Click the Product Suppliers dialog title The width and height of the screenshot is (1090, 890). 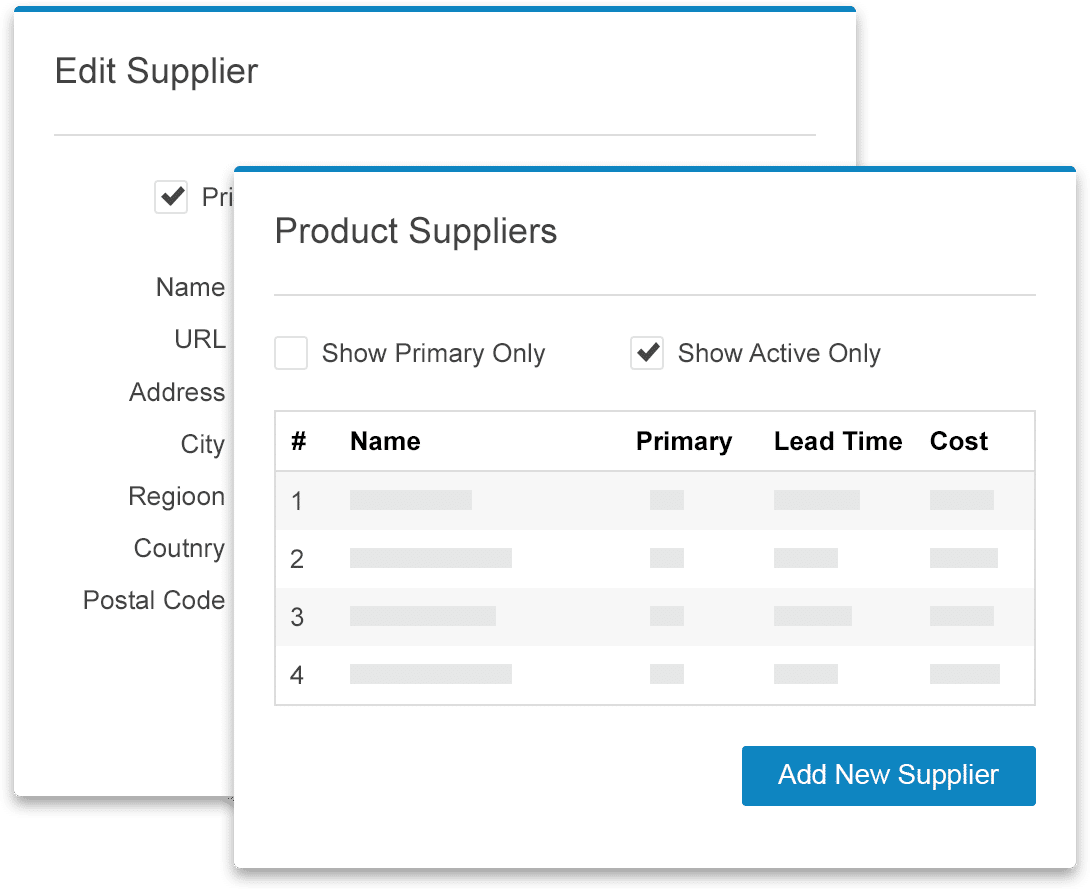tap(416, 231)
